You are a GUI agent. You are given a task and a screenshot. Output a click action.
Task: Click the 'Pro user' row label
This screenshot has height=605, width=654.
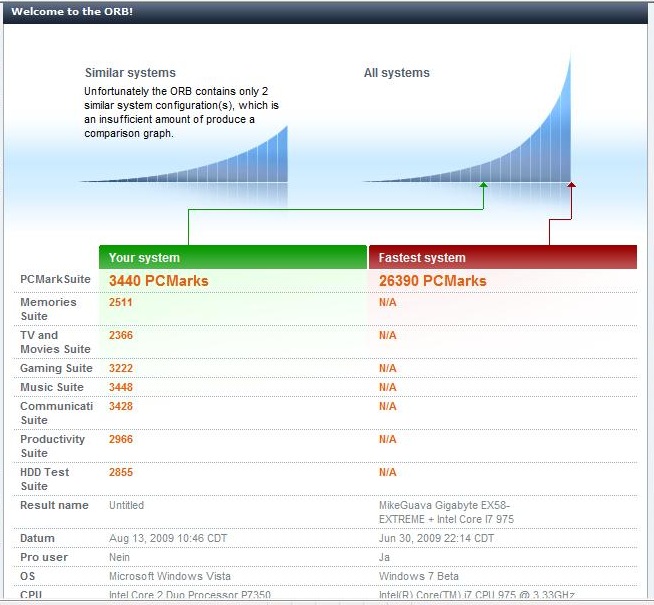44,557
